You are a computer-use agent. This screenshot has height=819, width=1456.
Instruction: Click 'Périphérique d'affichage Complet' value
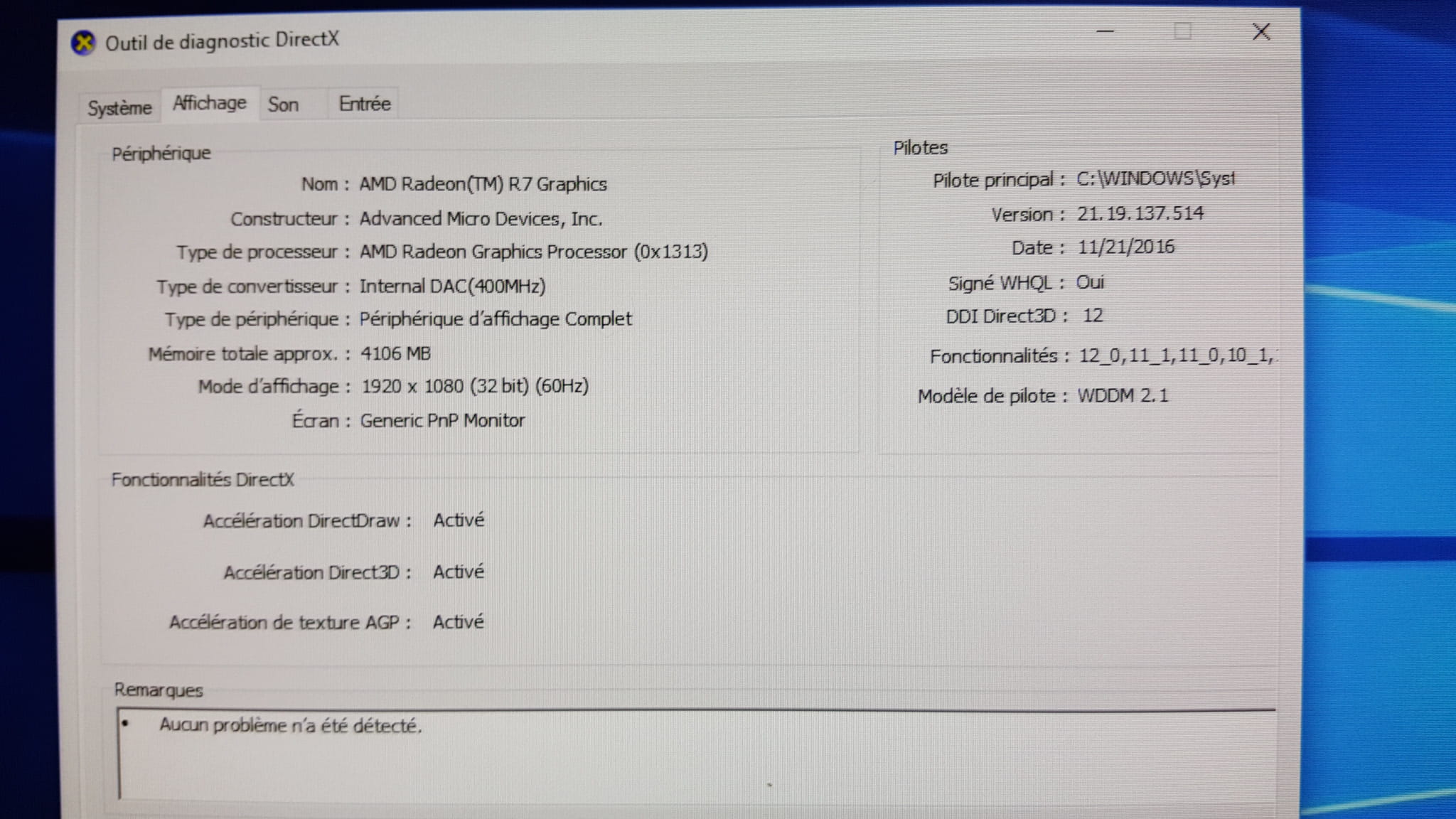(495, 319)
